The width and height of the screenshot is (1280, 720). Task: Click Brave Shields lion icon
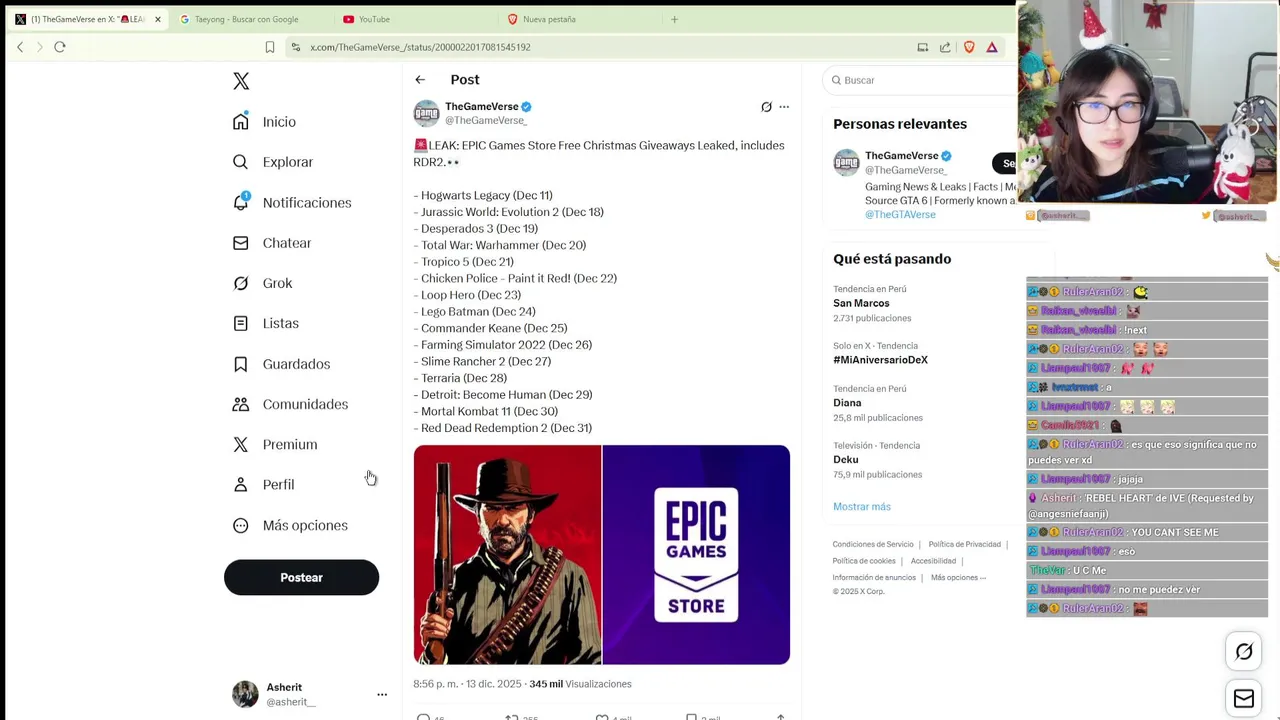tap(969, 47)
